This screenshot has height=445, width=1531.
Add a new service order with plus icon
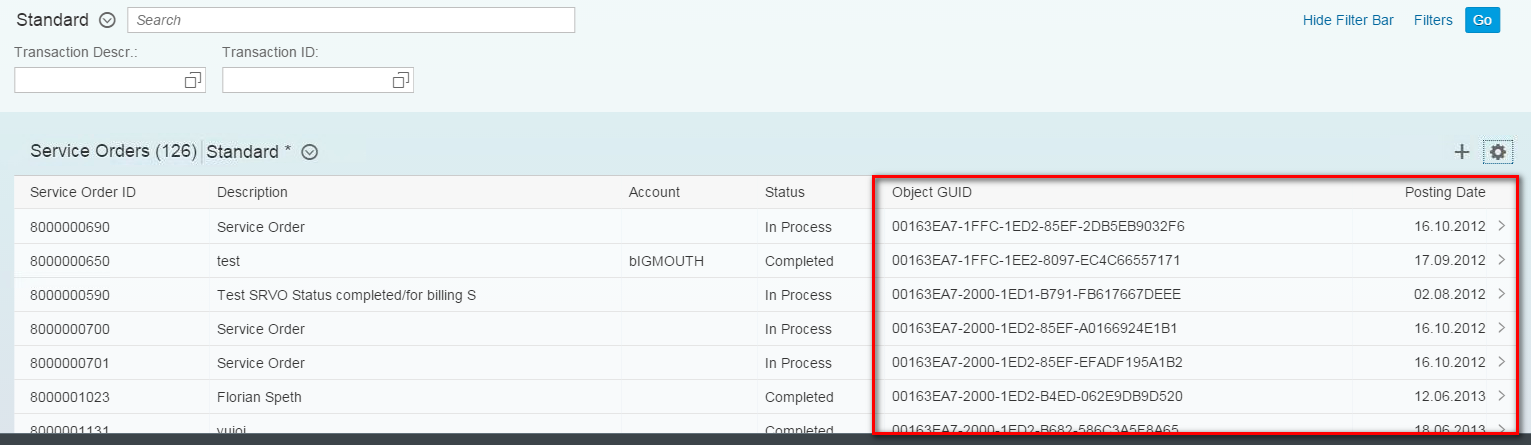pos(1462,152)
